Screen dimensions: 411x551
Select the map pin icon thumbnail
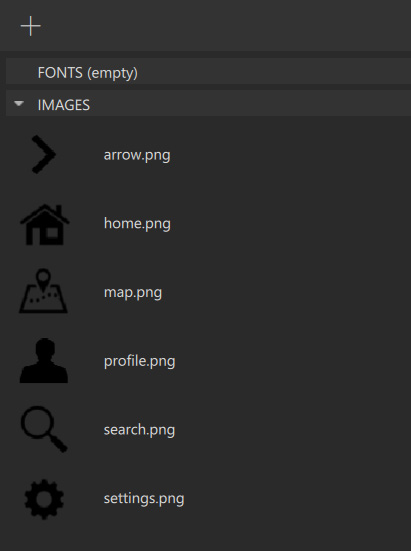tap(43, 291)
